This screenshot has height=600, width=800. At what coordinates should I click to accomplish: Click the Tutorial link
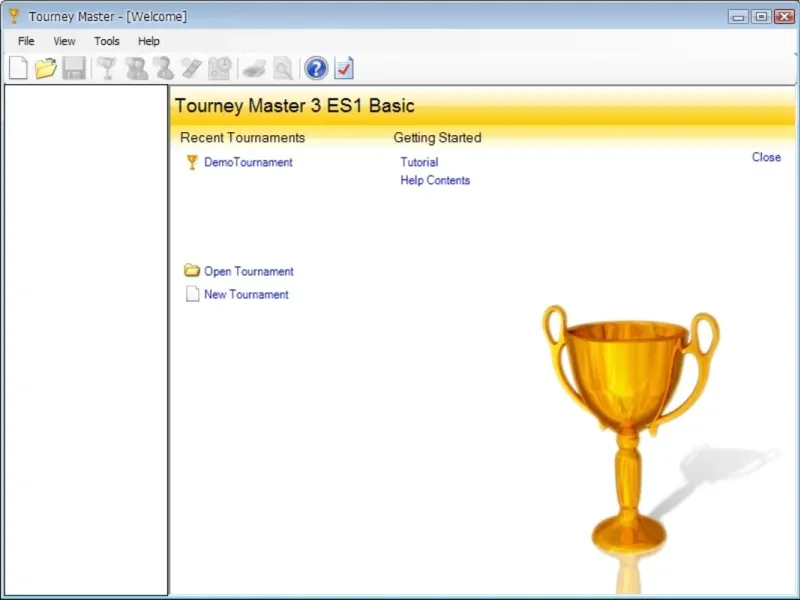(x=419, y=162)
